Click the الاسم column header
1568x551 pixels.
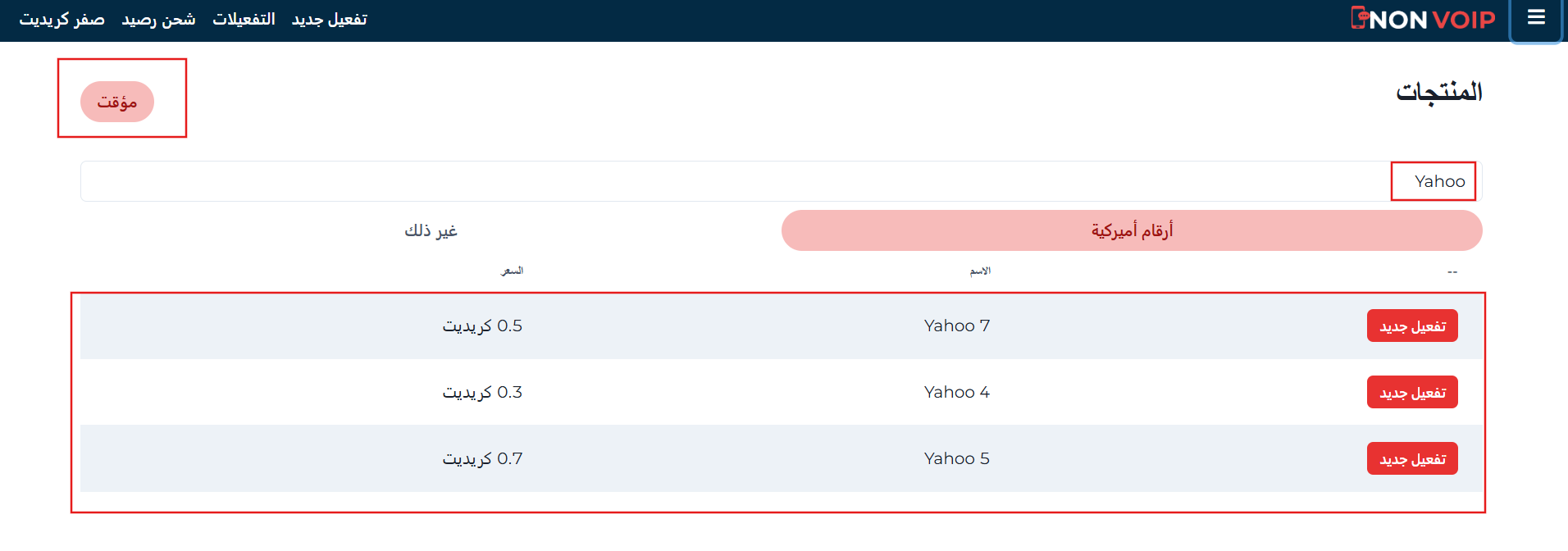[980, 271]
